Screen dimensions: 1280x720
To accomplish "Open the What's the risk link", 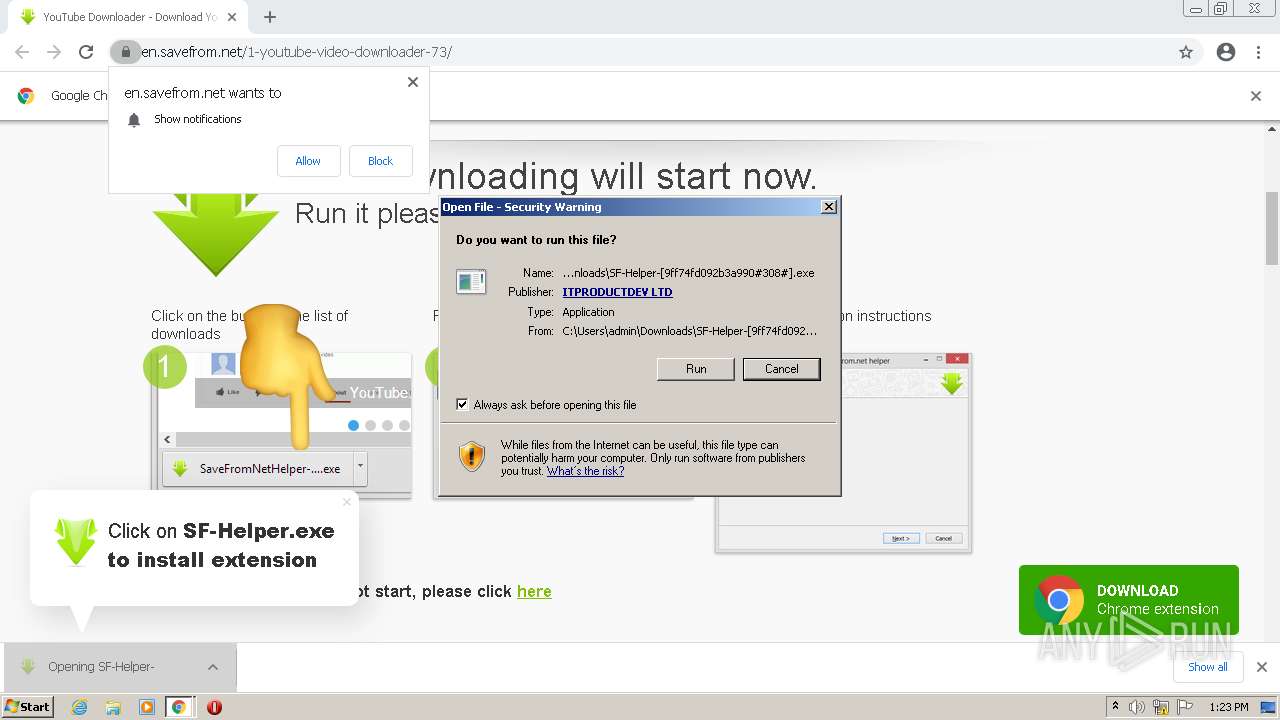I will click(585, 471).
